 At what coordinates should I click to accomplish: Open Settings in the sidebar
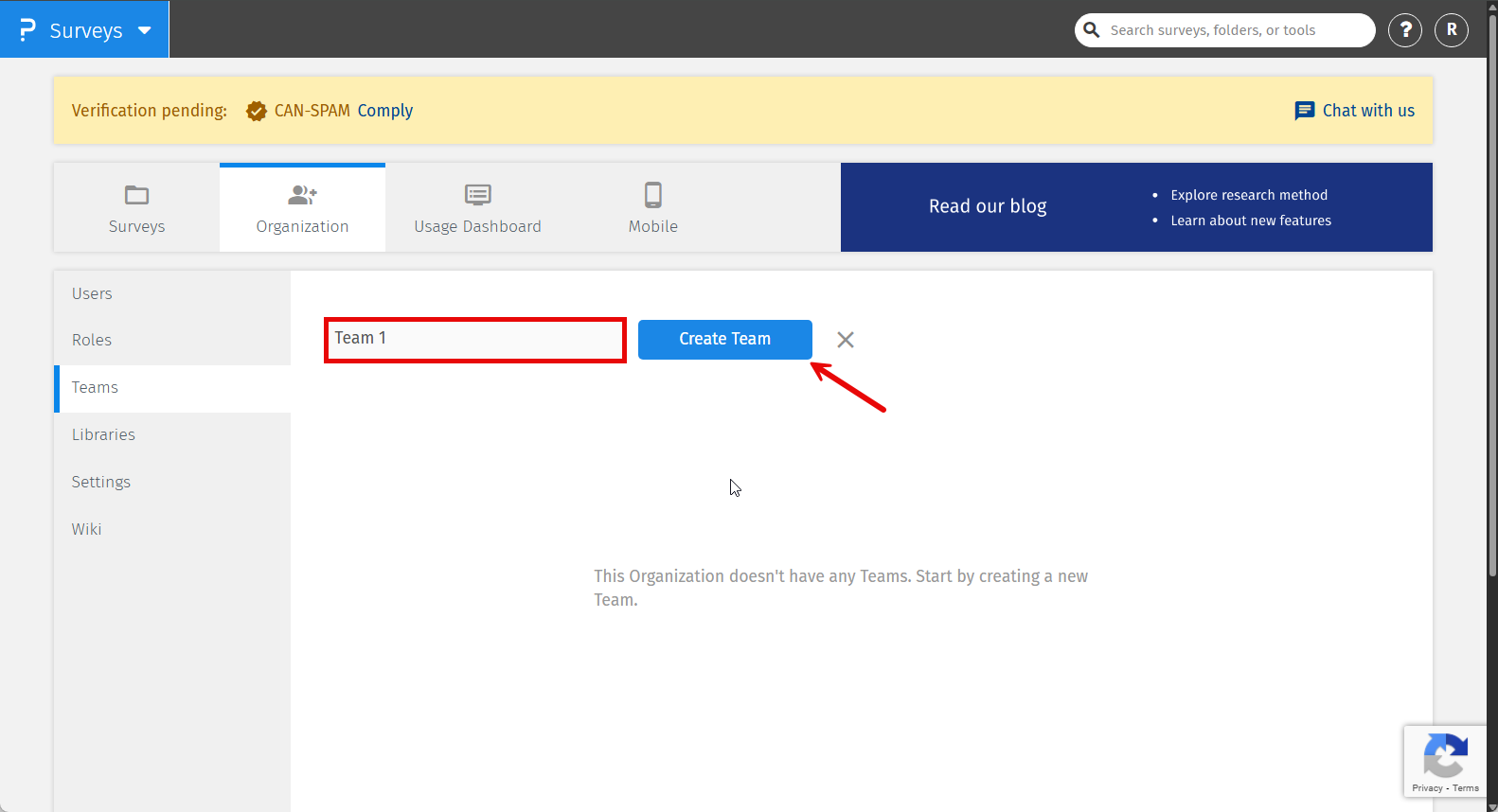click(172, 482)
